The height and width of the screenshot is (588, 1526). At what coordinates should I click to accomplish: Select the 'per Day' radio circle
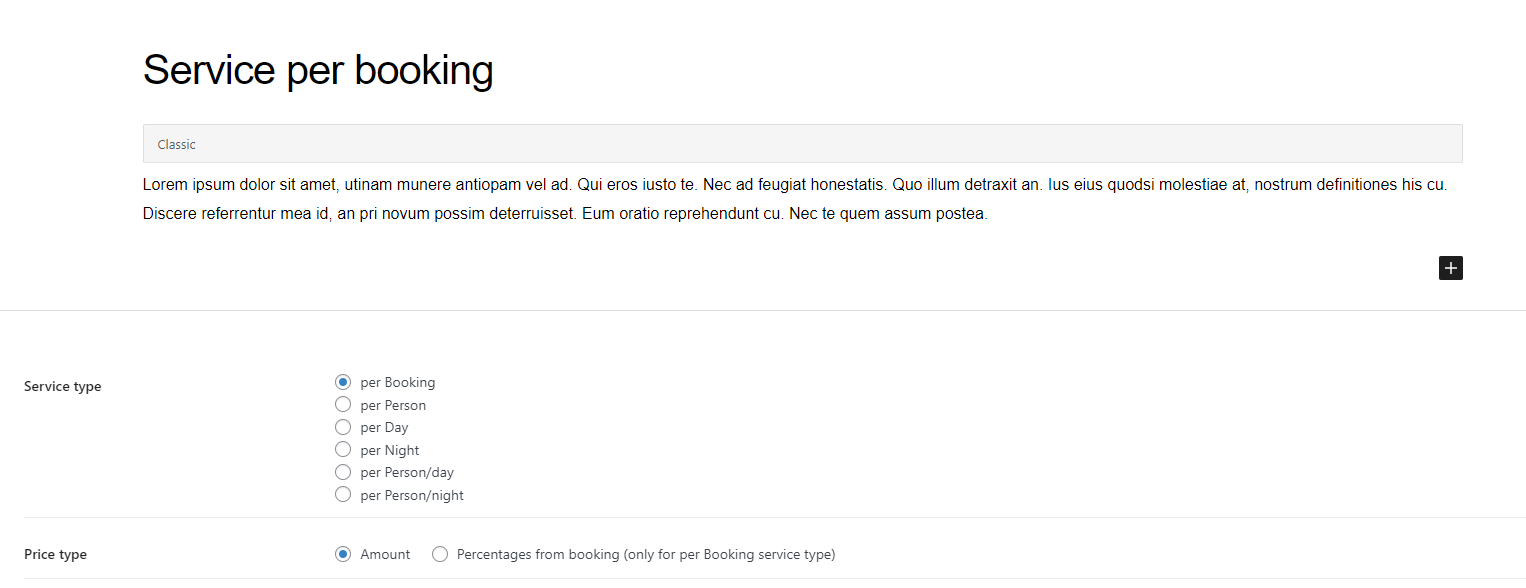(343, 427)
